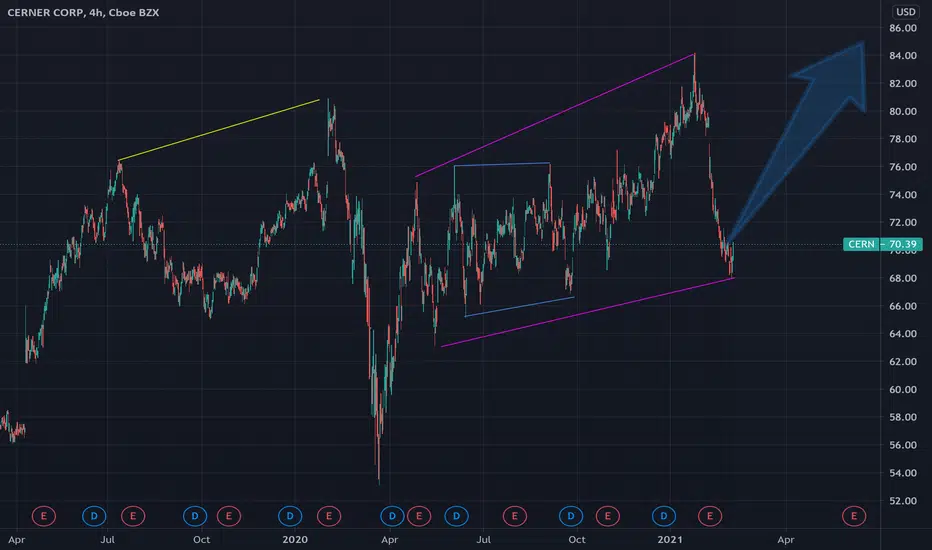This screenshot has width=932, height=550.
Task: Click the 58.00 price axis label
Action: point(903,417)
